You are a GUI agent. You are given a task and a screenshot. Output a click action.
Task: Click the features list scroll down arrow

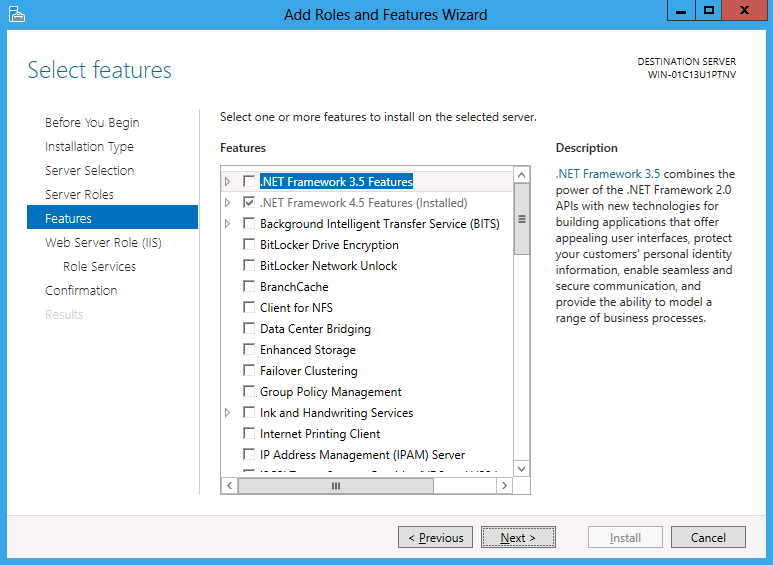point(522,469)
